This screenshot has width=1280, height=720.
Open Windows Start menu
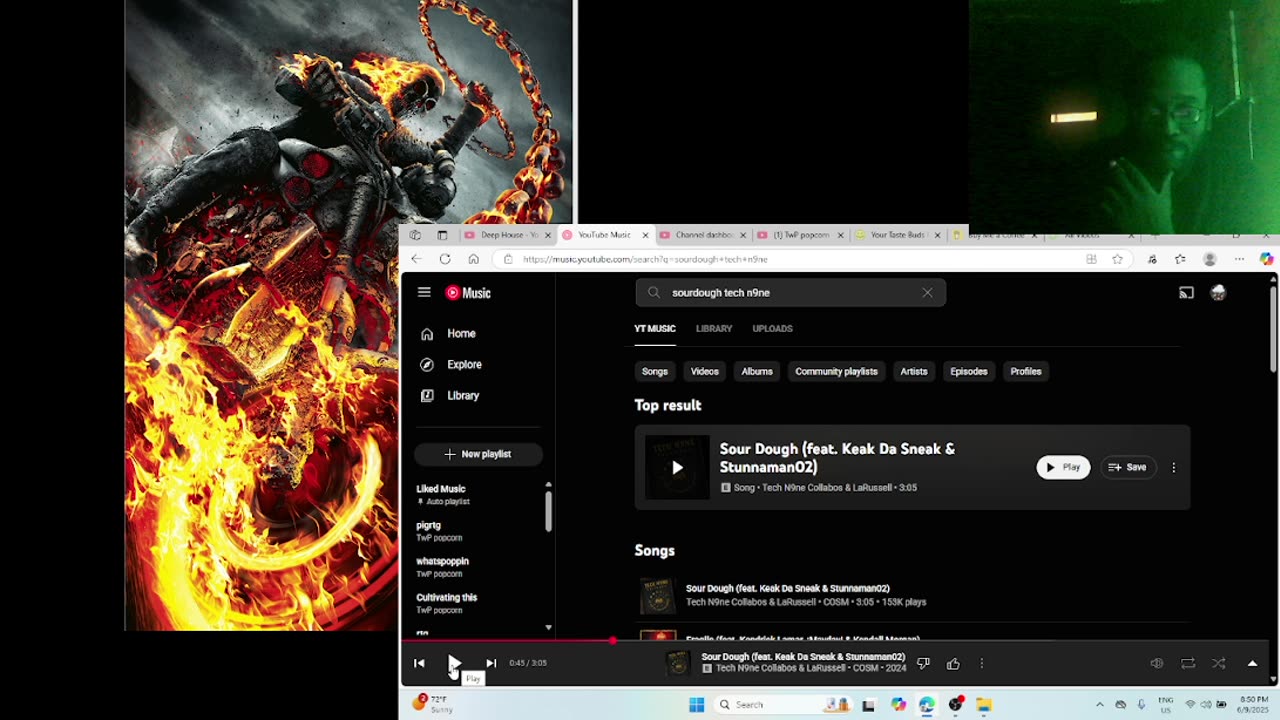click(x=697, y=705)
